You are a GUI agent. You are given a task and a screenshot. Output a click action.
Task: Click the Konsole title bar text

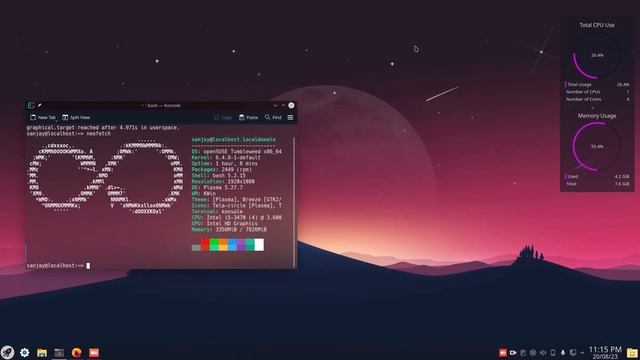click(162, 105)
